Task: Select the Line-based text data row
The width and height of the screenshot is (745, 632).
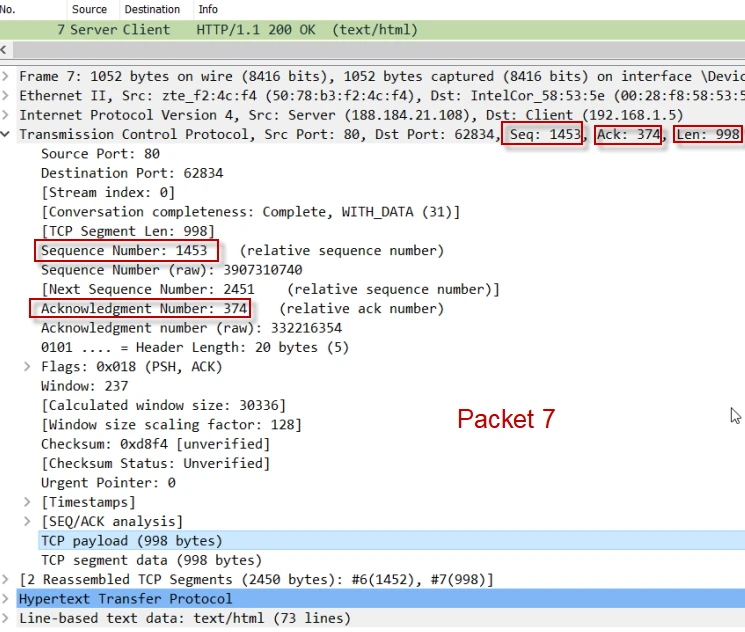Action: 185,619
